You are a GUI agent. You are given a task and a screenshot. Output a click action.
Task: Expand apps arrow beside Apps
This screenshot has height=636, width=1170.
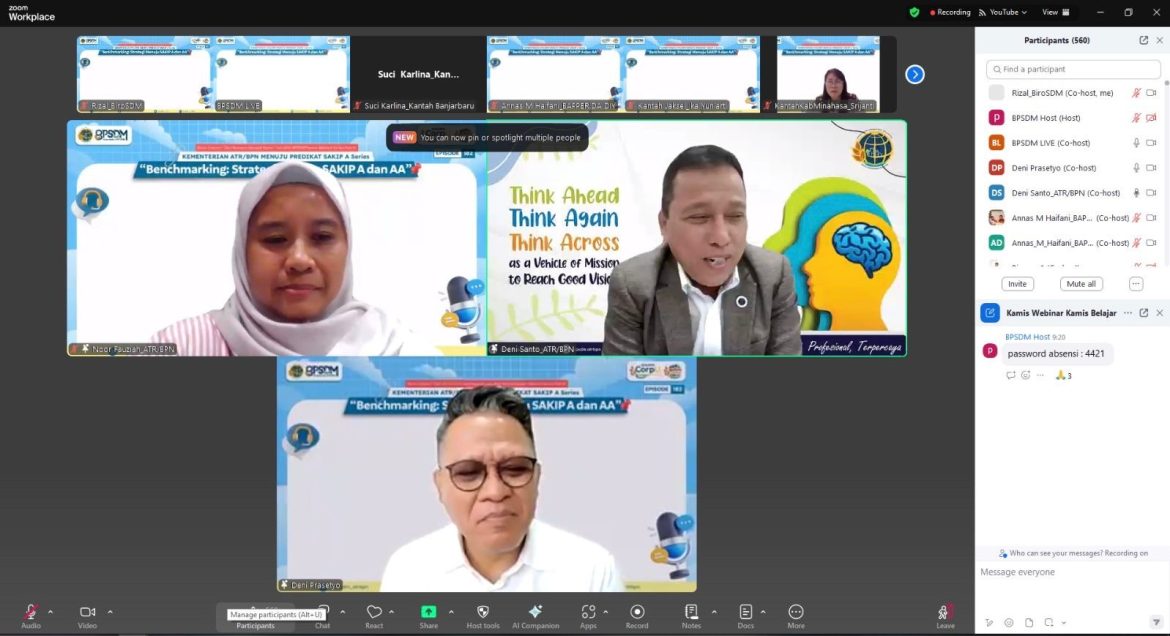point(605,612)
